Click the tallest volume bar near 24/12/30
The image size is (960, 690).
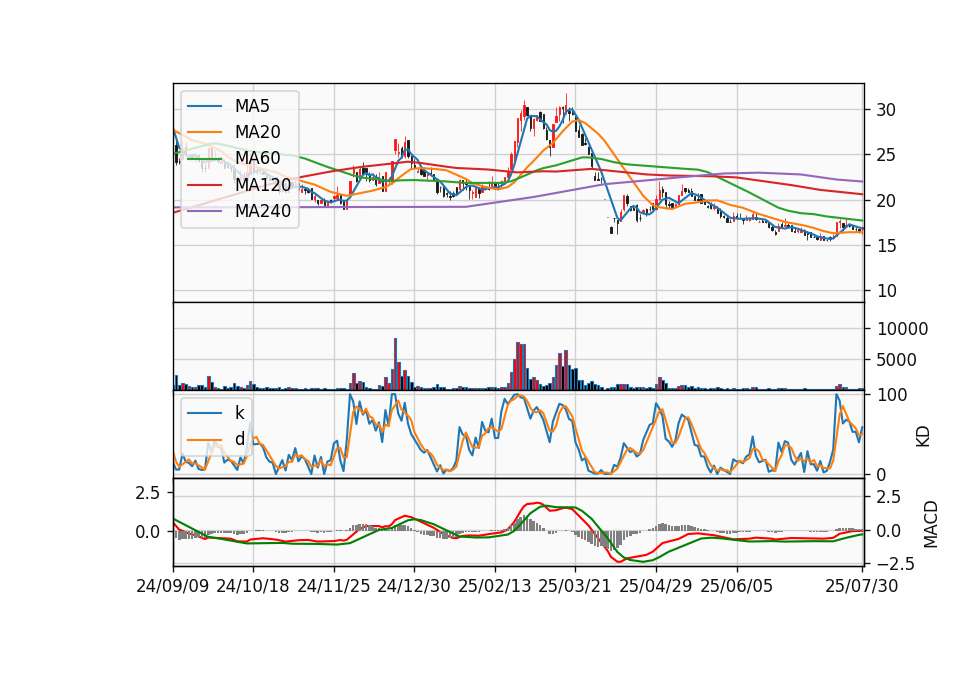(396, 364)
